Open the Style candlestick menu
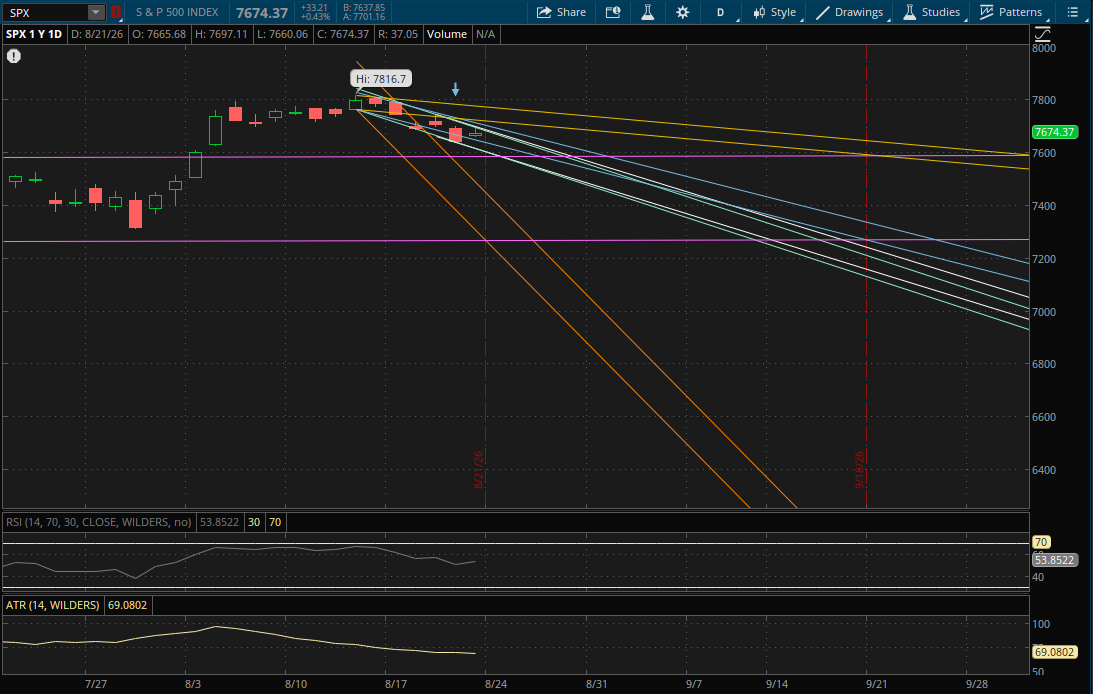Viewport: 1093px width, 694px height. [x=774, y=12]
